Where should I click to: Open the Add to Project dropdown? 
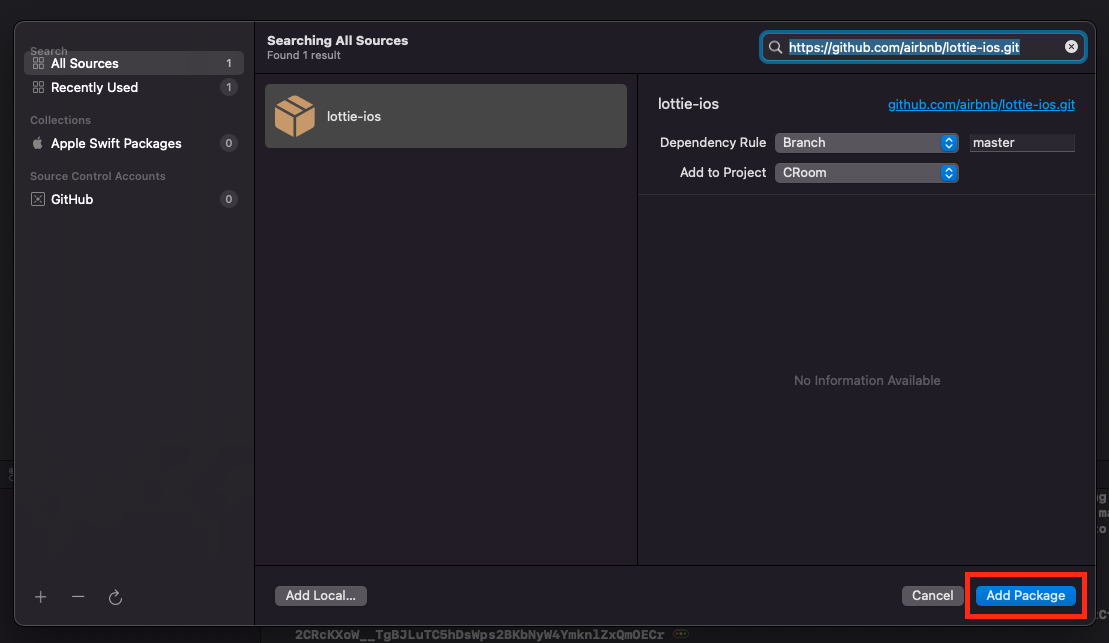pyautogui.click(x=866, y=173)
